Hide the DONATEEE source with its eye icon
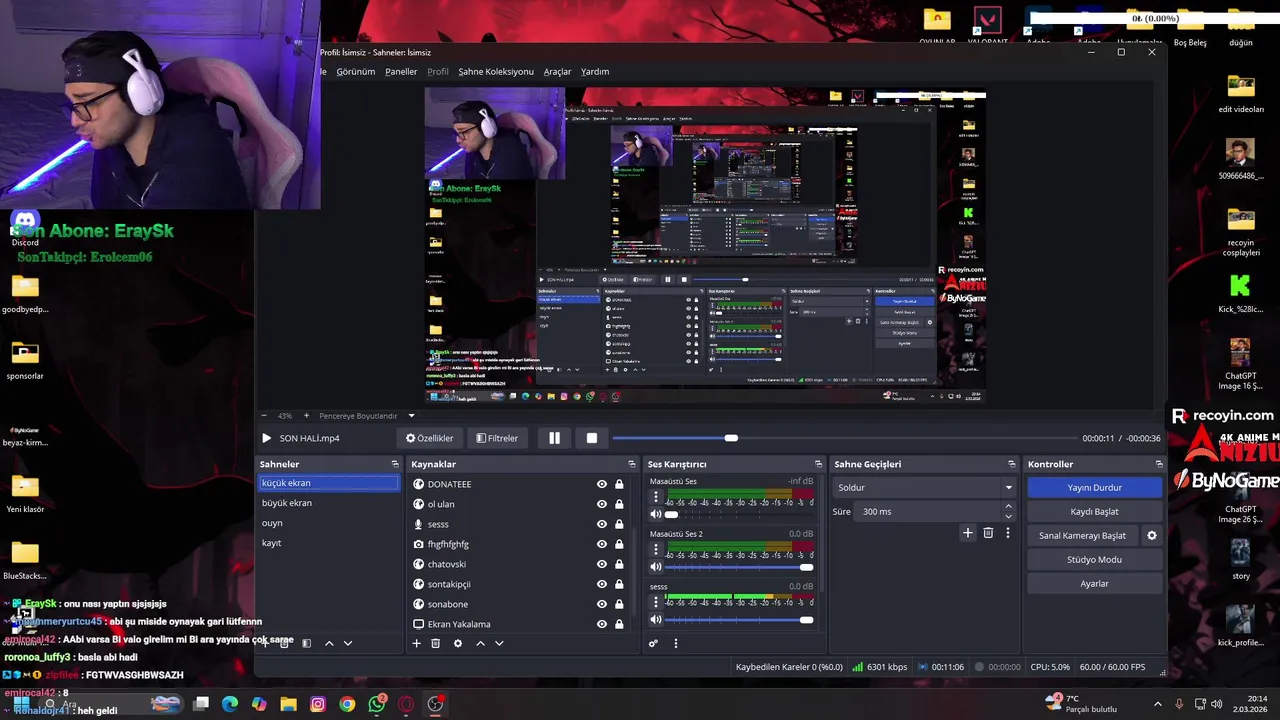 click(601, 484)
